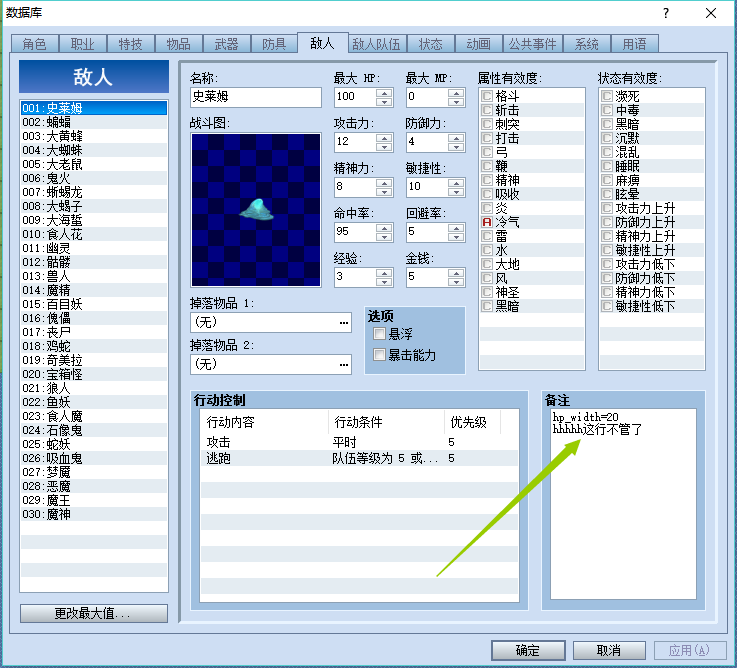This screenshot has width=737, height=668.
Task: Click the 名称 input field
Action: [256, 97]
